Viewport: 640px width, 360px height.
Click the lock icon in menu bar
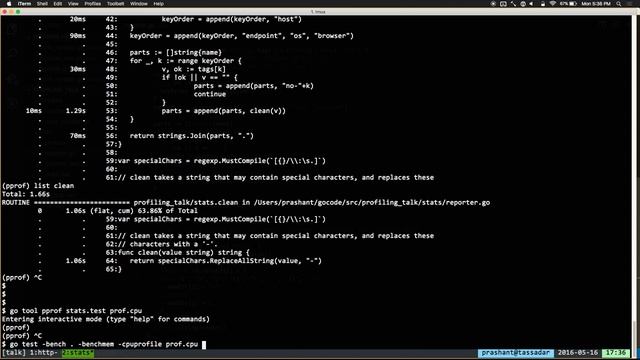click(542, 4)
